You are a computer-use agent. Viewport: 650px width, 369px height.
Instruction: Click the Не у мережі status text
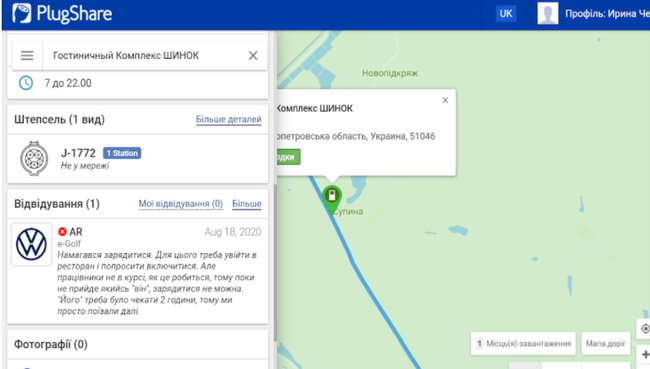[x=85, y=166]
